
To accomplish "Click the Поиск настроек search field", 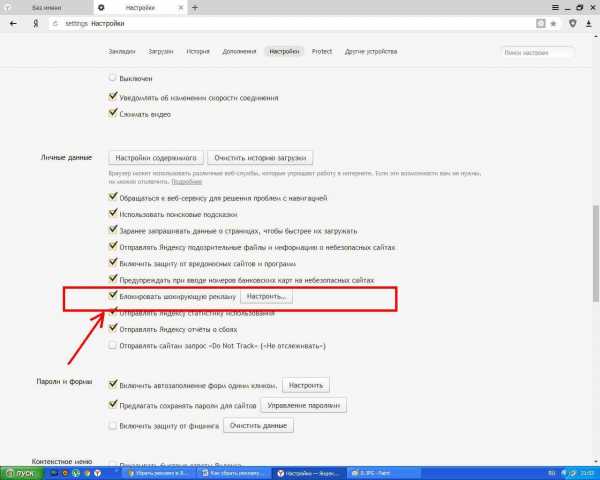I will coord(537,52).
